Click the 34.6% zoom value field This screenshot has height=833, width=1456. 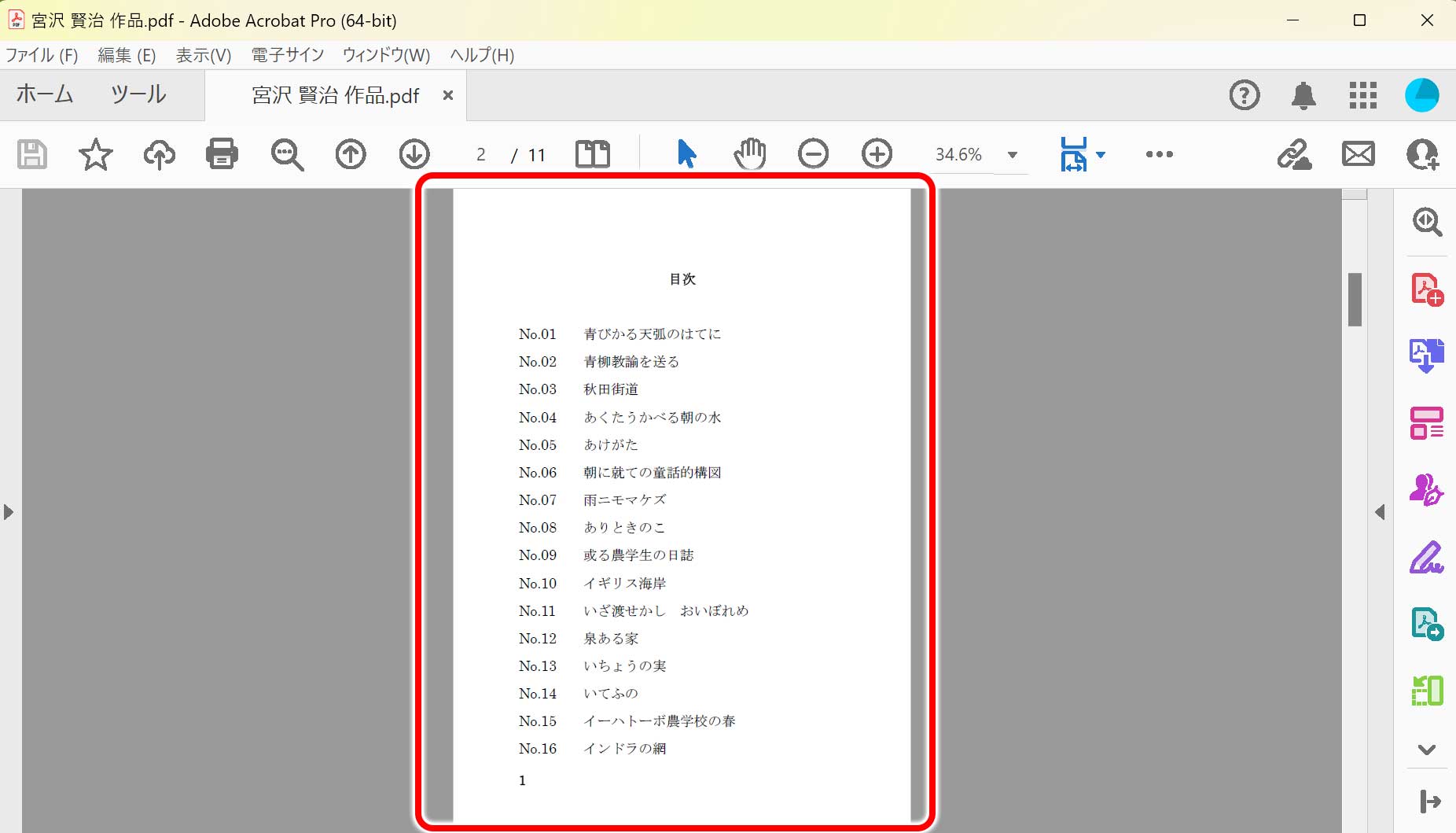coord(958,155)
